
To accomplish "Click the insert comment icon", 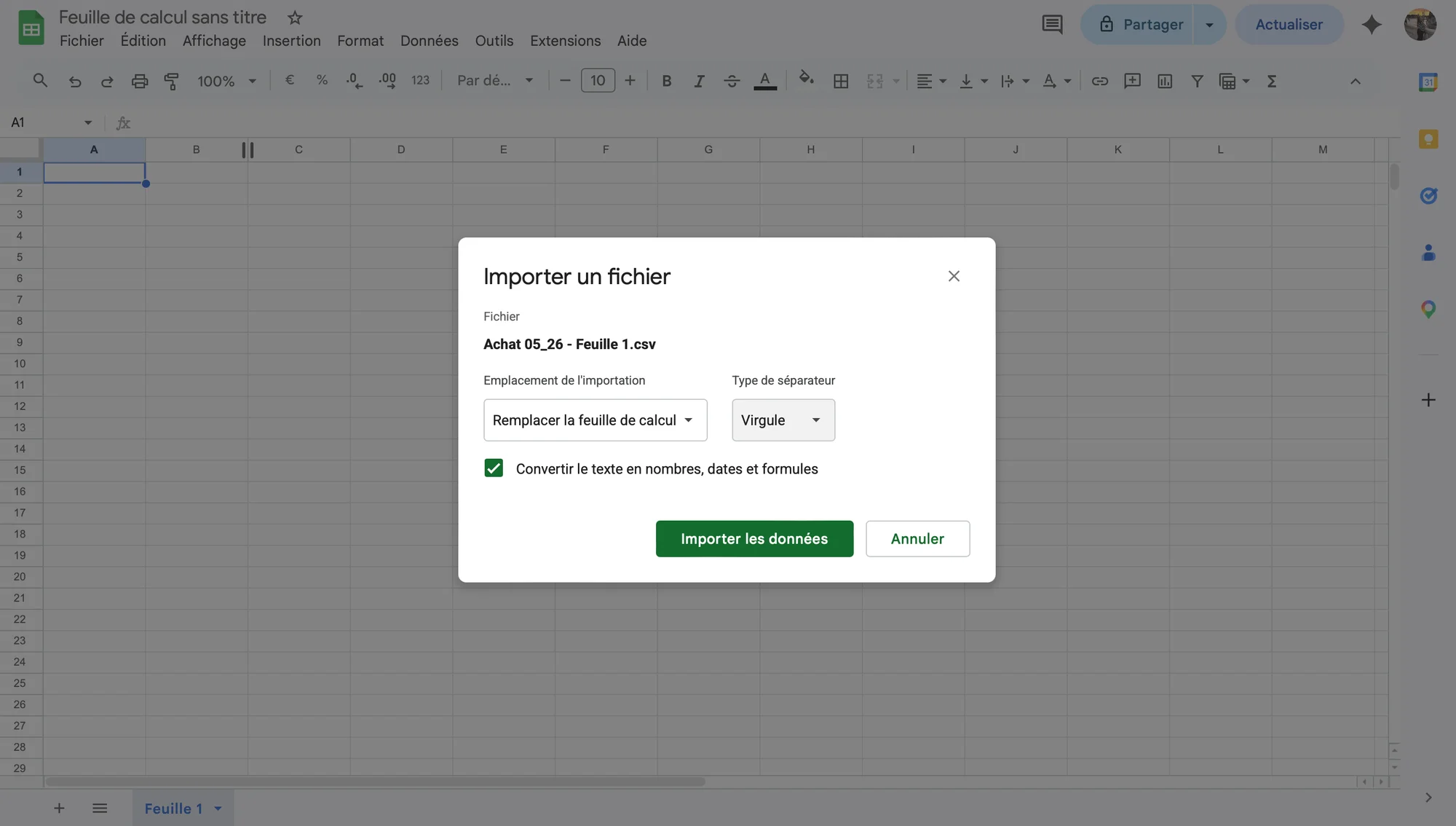I will [1132, 81].
